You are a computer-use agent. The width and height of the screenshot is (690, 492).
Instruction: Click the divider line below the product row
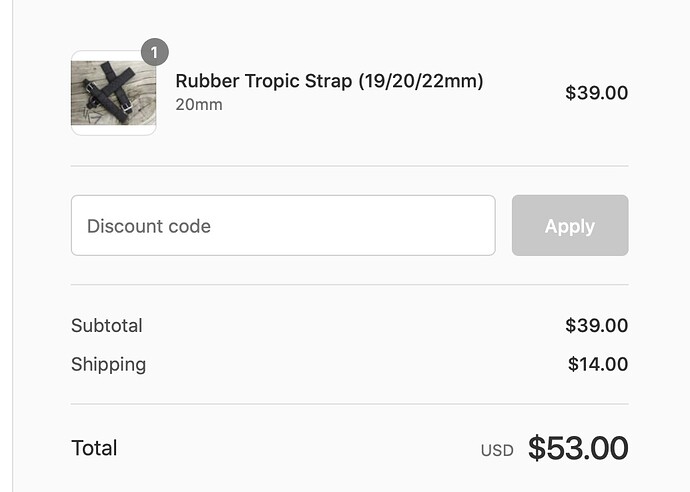pyautogui.click(x=349, y=166)
